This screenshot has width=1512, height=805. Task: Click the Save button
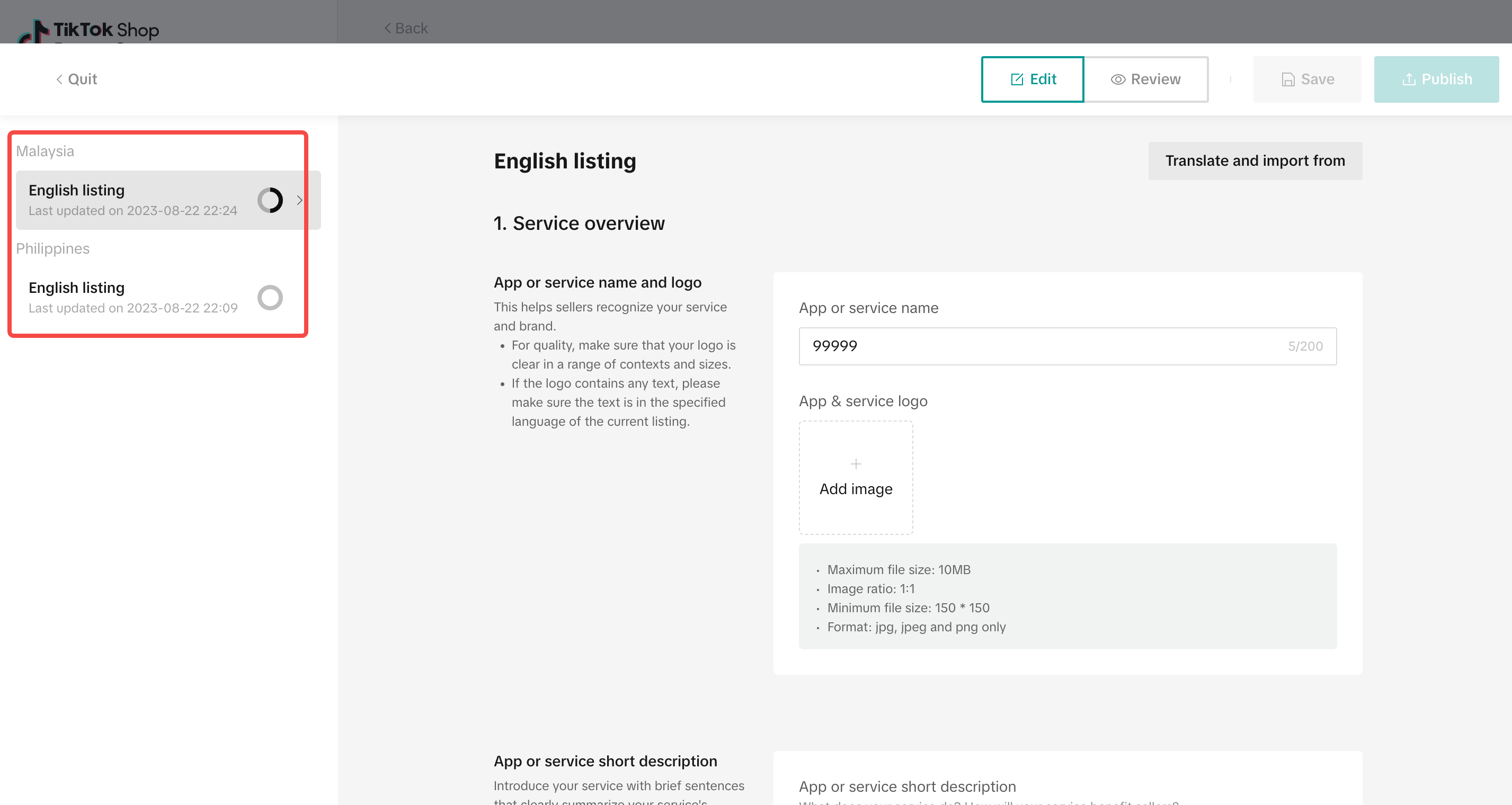1307,79
